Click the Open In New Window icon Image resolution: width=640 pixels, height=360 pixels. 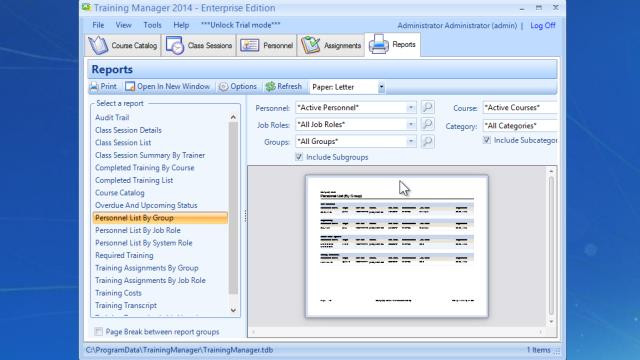pos(130,86)
